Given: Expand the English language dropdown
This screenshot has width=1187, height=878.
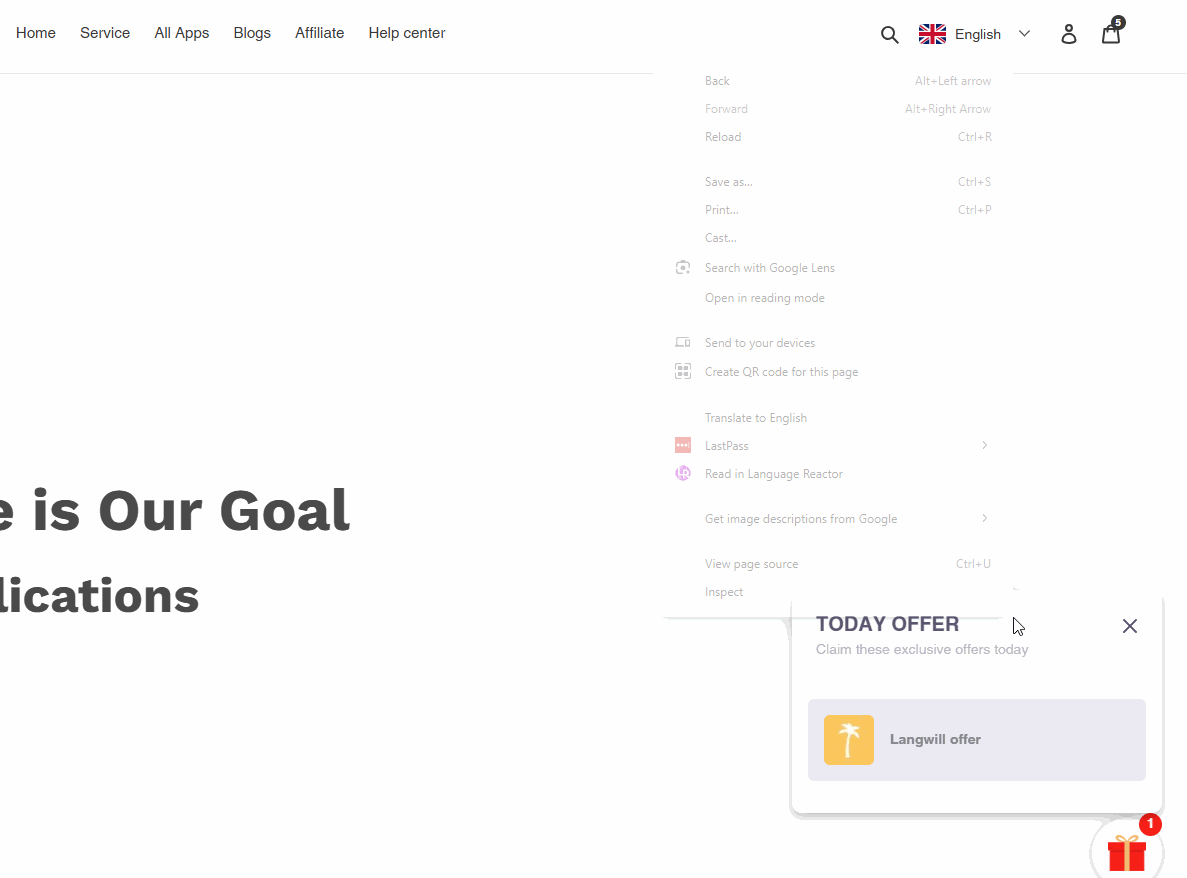Looking at the screenshot, I should pyautogui.click(x=974, y=34).
